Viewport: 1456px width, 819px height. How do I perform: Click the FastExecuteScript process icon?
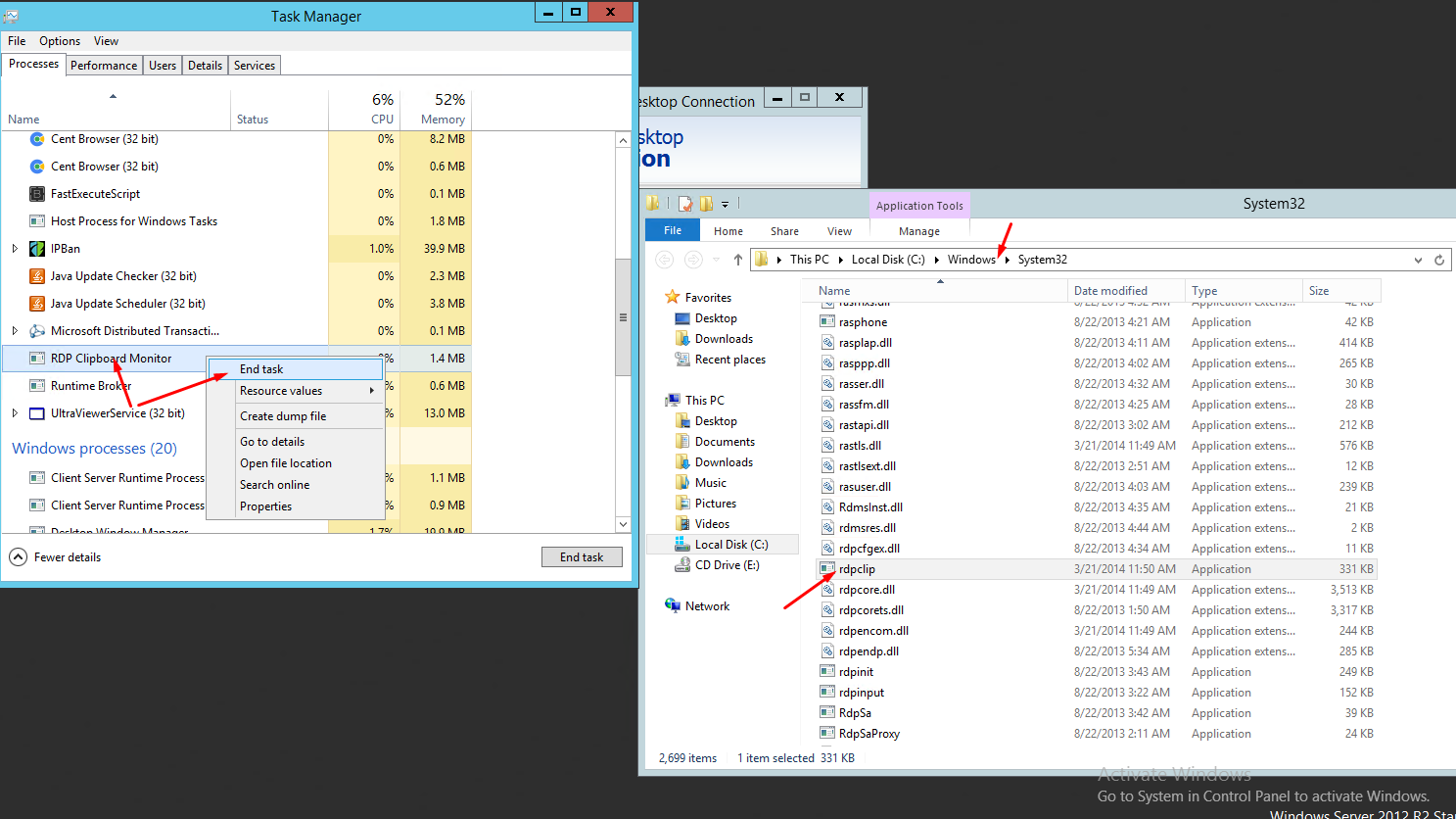tap(37, 194)
